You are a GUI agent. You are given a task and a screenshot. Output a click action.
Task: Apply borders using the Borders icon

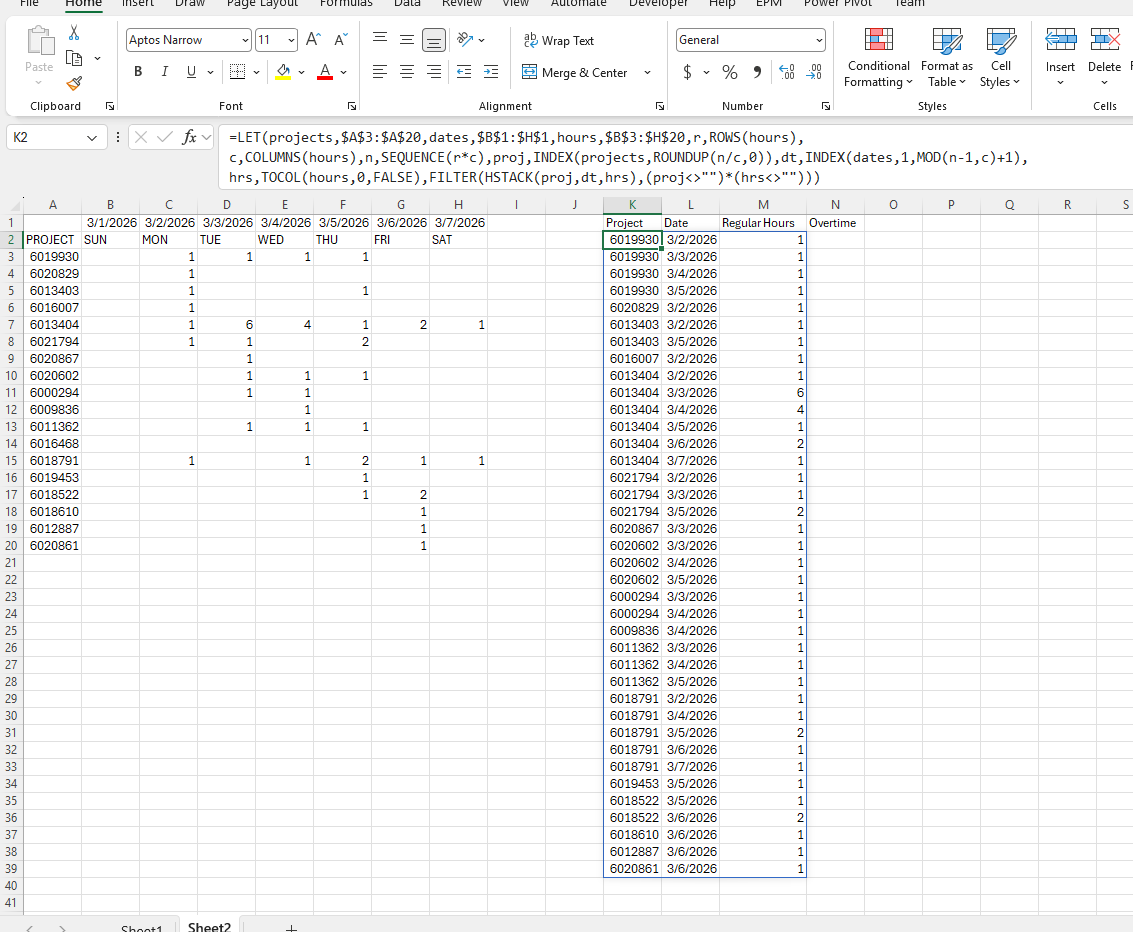coord(237,72)
